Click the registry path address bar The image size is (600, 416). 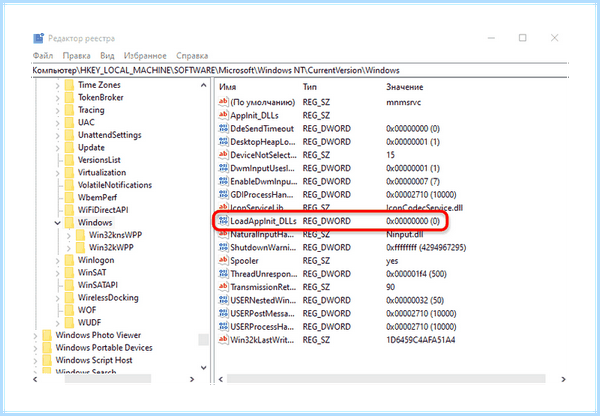(x=300, y=70)
